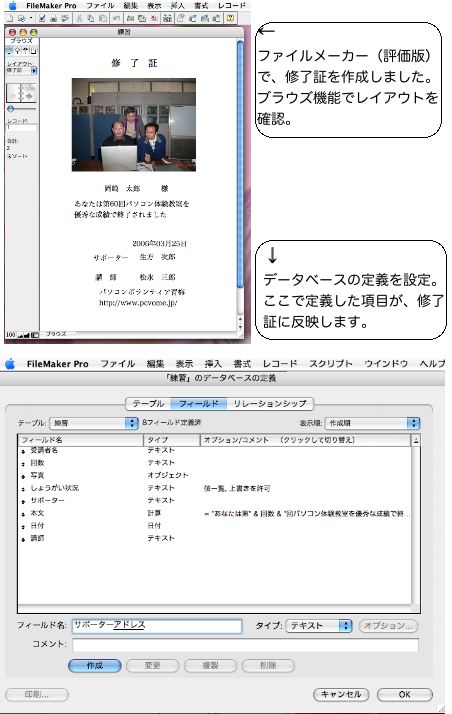Click the New Record toolbar icon
Image resolution: width=452 pixels, height=714 pixels.
[x=130, y=19]
